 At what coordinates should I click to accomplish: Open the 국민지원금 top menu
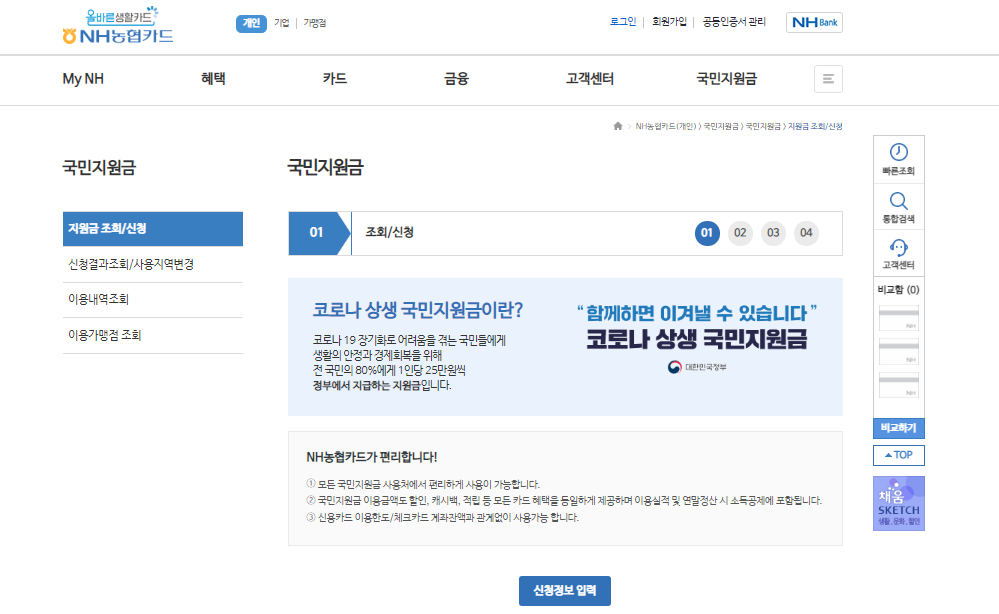tap(726, 79)
